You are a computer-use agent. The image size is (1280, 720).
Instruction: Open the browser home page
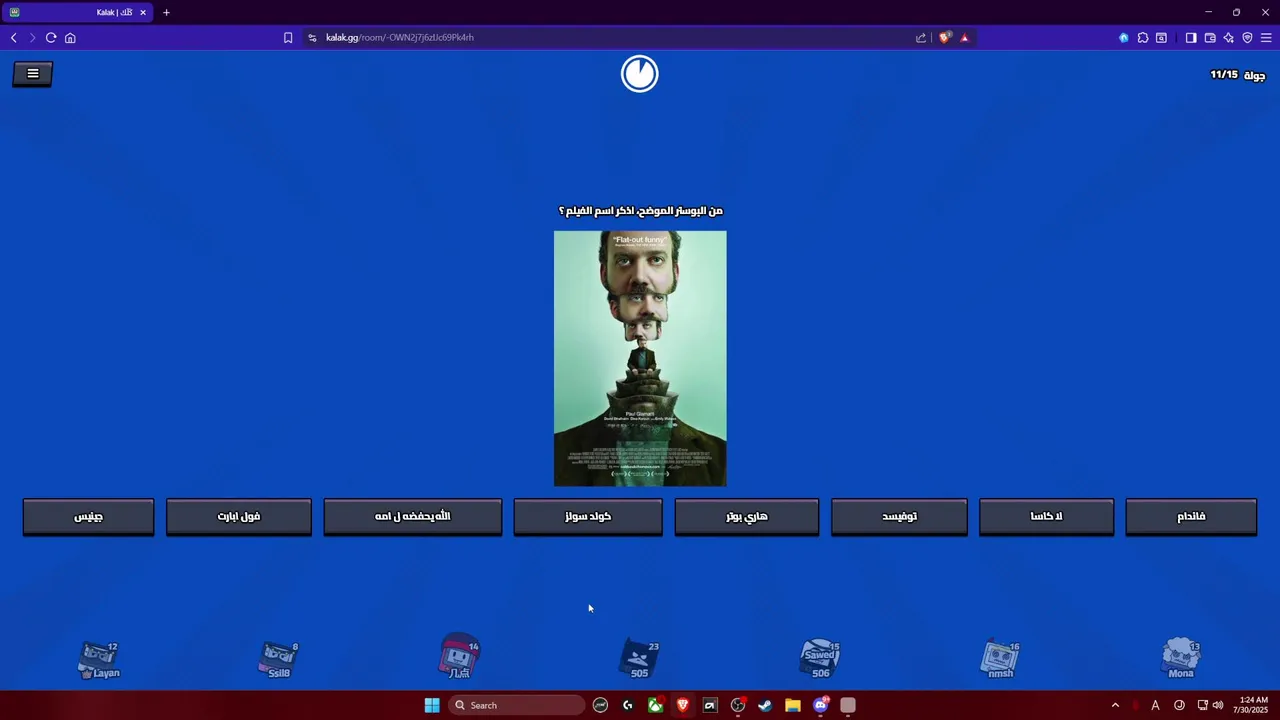coord(70,38)
